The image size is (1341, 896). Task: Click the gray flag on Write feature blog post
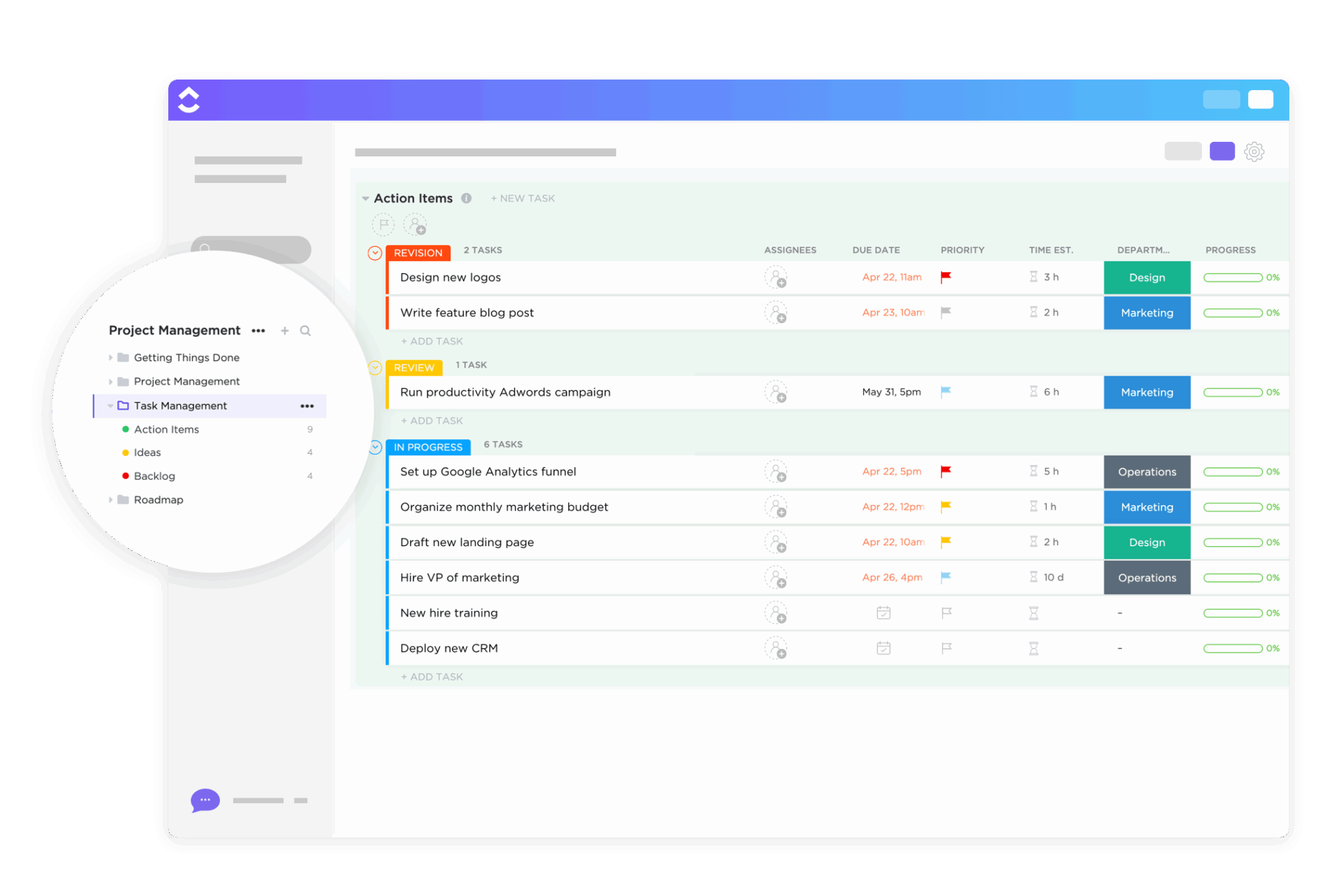click(946, 313)
